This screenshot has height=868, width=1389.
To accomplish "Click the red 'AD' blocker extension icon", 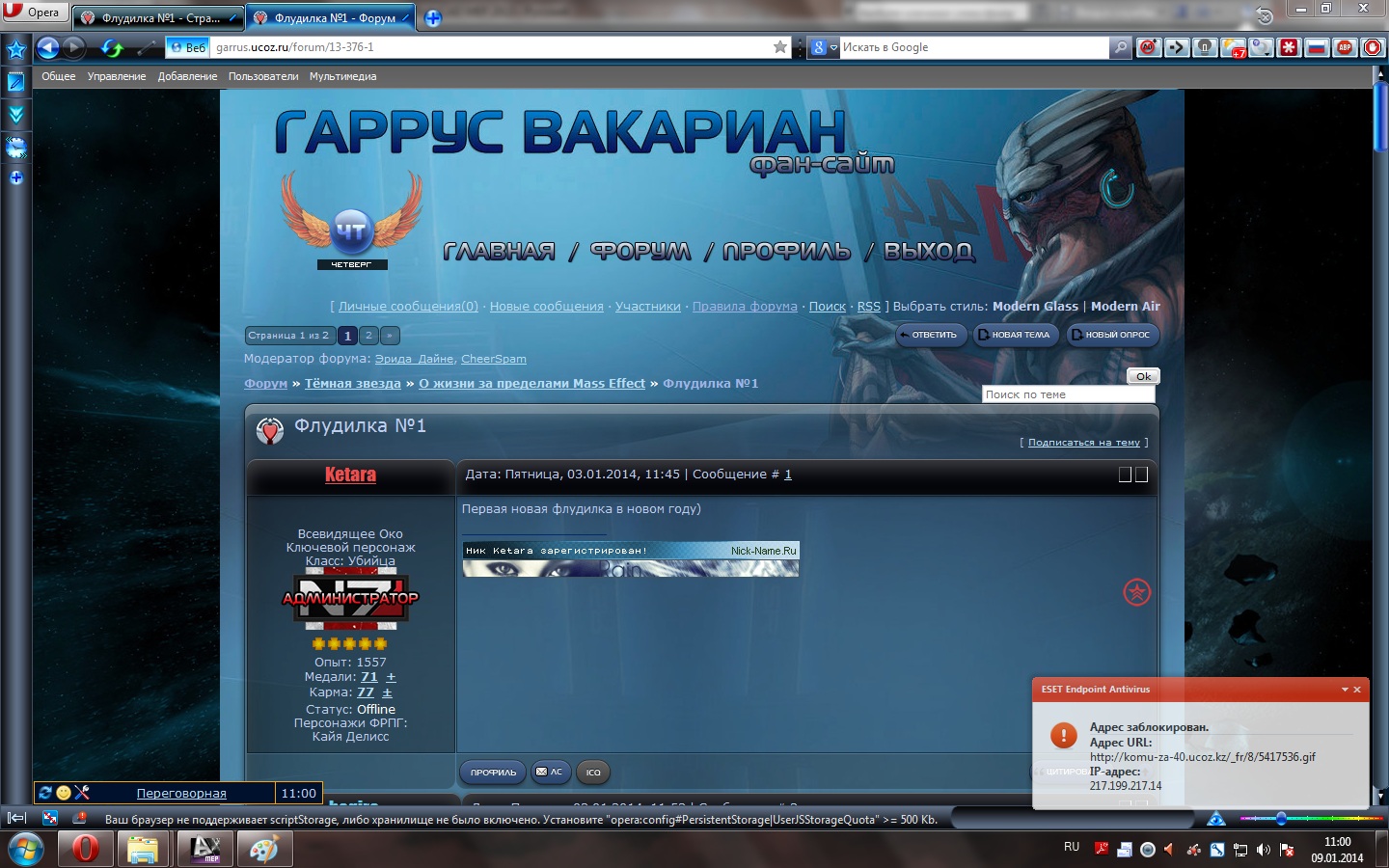I will 1149,47.
